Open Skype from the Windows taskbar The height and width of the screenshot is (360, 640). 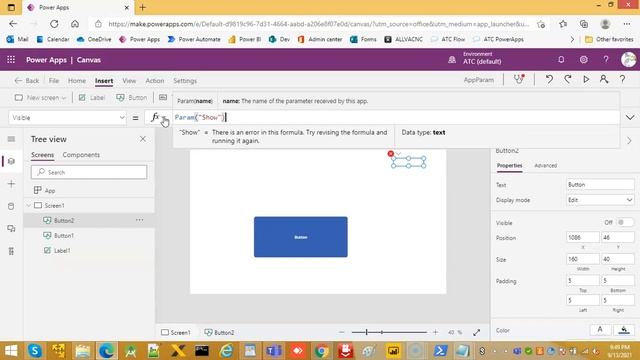[x=35, y=351]
